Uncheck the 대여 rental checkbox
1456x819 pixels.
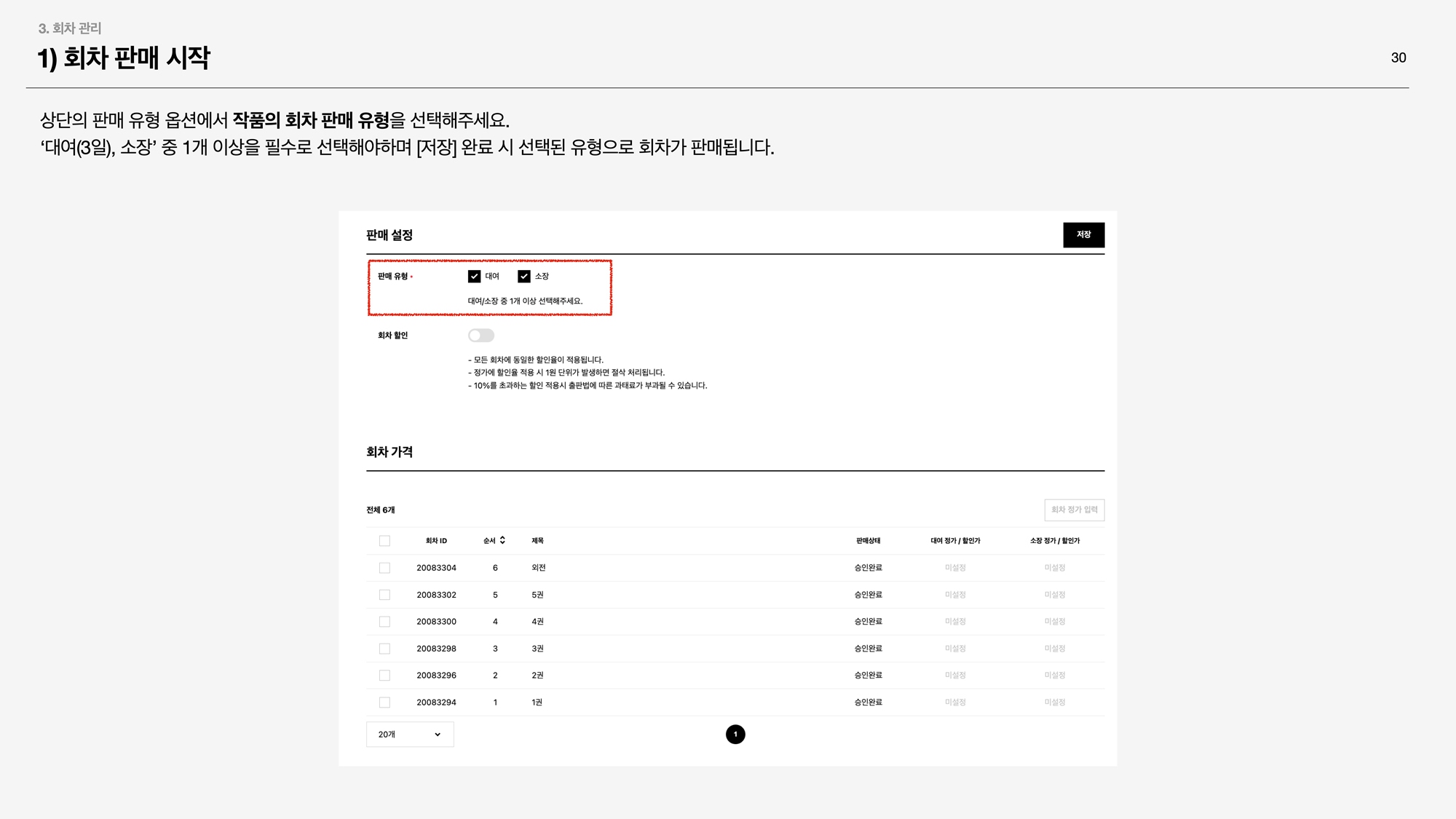[475, 277]
